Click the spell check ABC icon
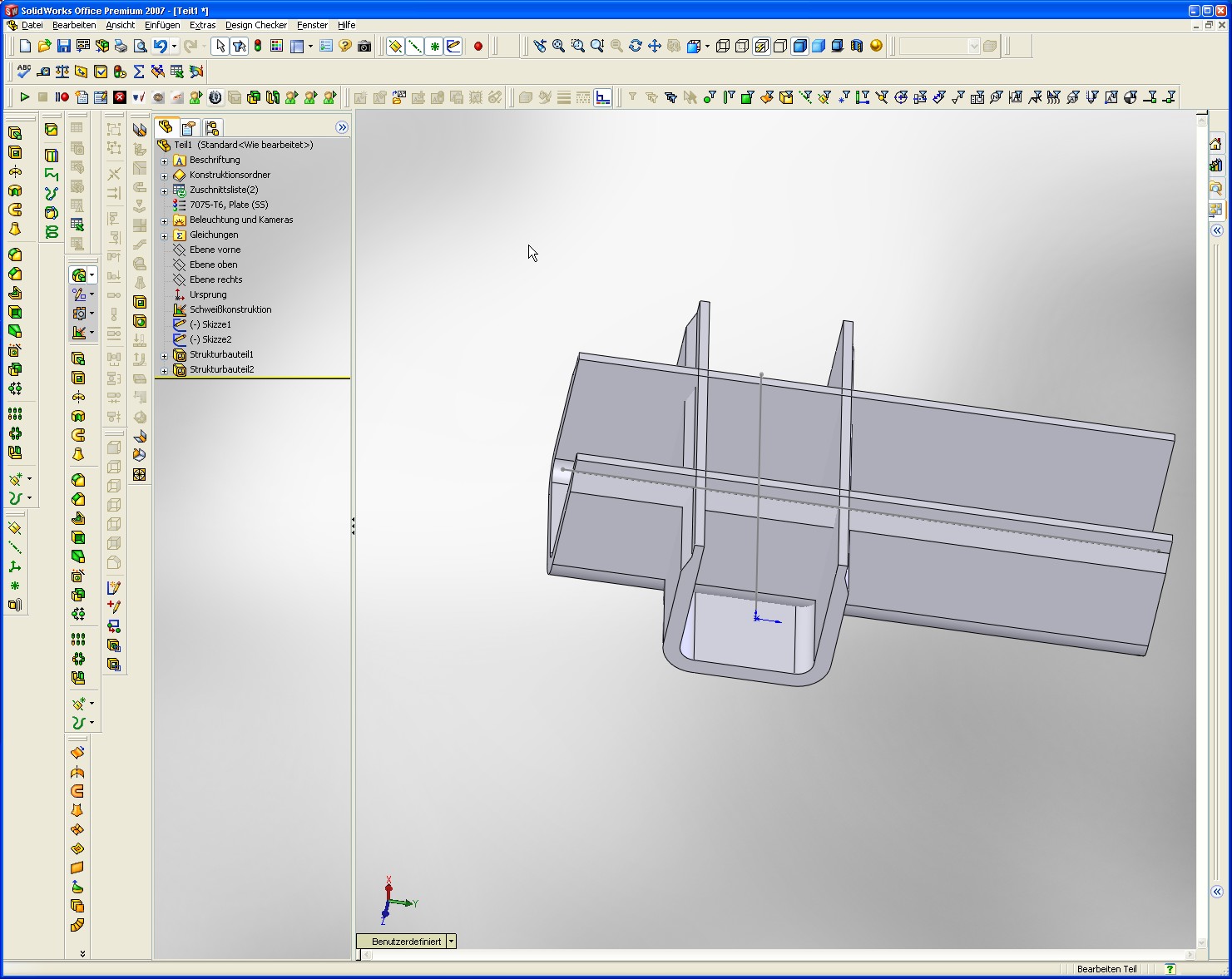Screen dimensions: 1232x979 point(24,72)
